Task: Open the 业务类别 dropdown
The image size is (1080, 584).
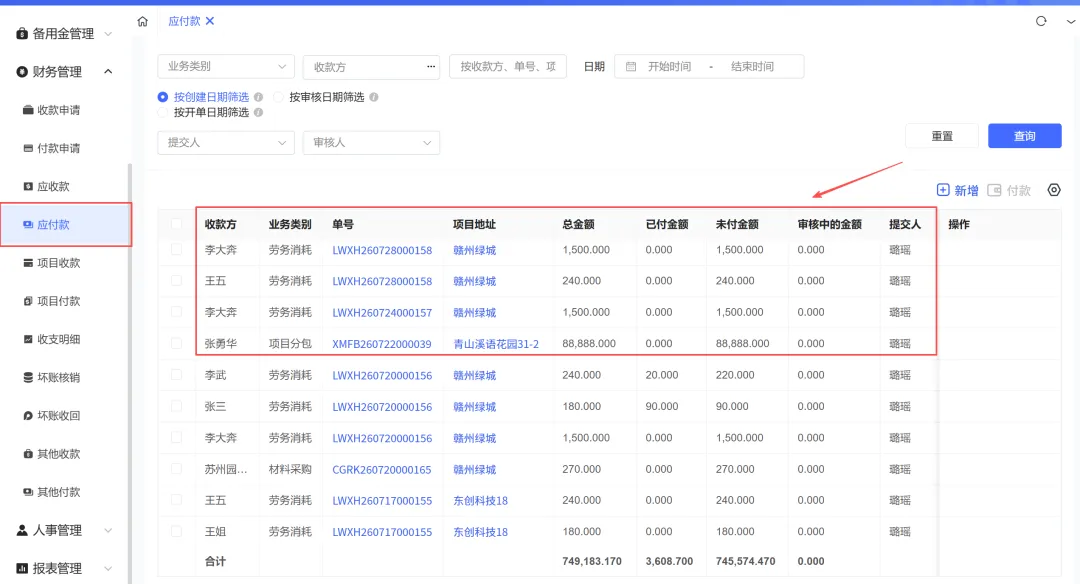Action: (x=226, y=67)
